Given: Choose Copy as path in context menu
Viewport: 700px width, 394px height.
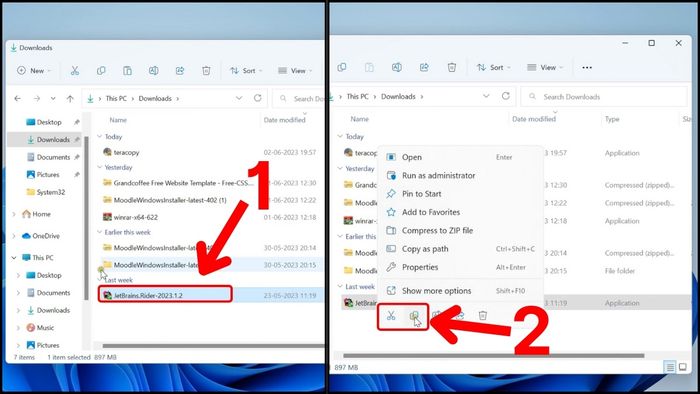Looking at the screenshot, I should click(x=460, y=249).
